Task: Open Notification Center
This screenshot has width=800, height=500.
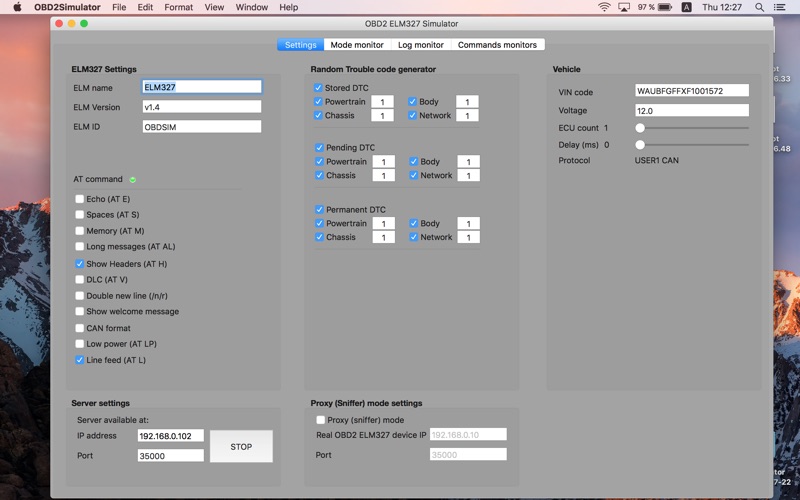Action: click(x=779, y=7)
